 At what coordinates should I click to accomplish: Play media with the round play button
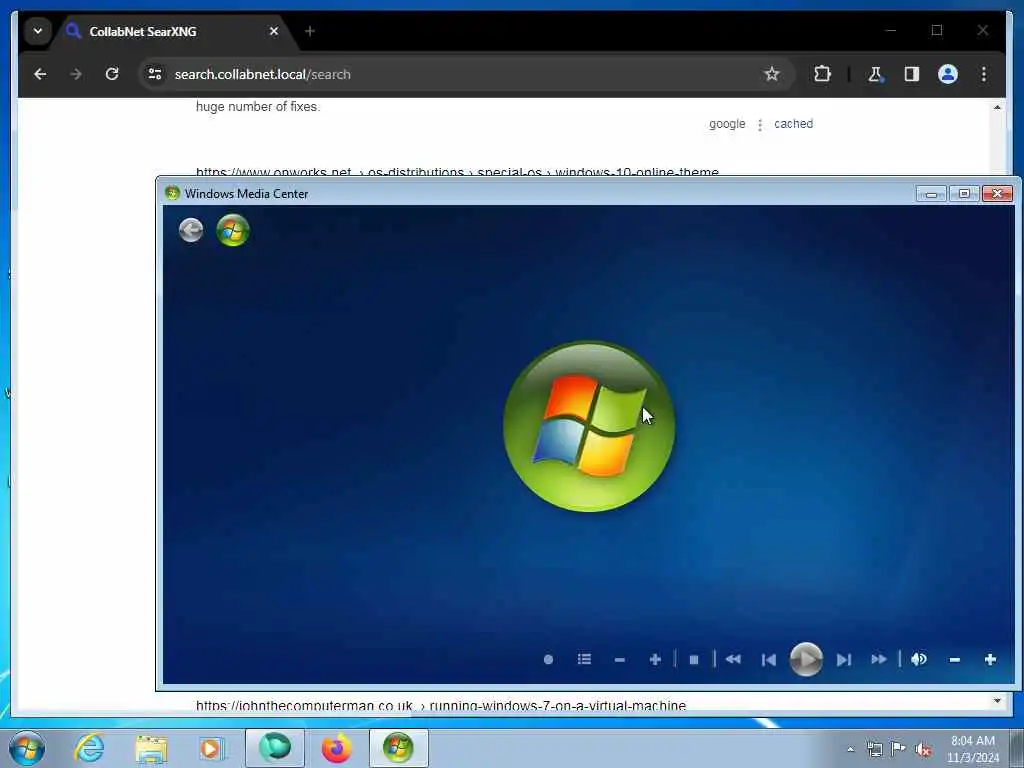click(806, 660)
